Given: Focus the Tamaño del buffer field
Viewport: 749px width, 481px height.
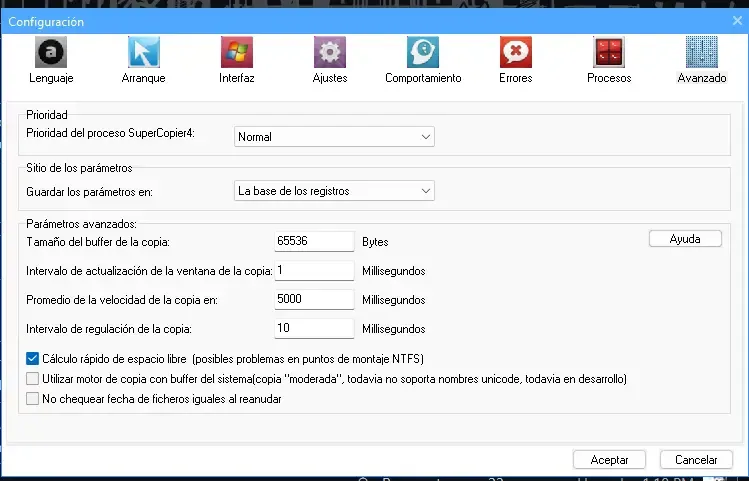Looking at the screenshot, I should (314, 241).
